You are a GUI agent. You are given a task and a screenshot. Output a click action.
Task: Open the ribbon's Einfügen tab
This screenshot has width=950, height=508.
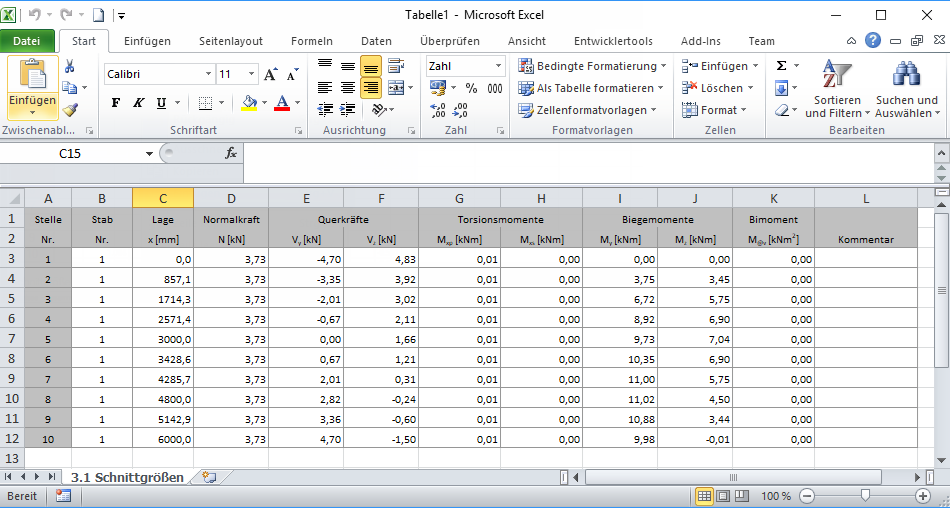point(147,41)
